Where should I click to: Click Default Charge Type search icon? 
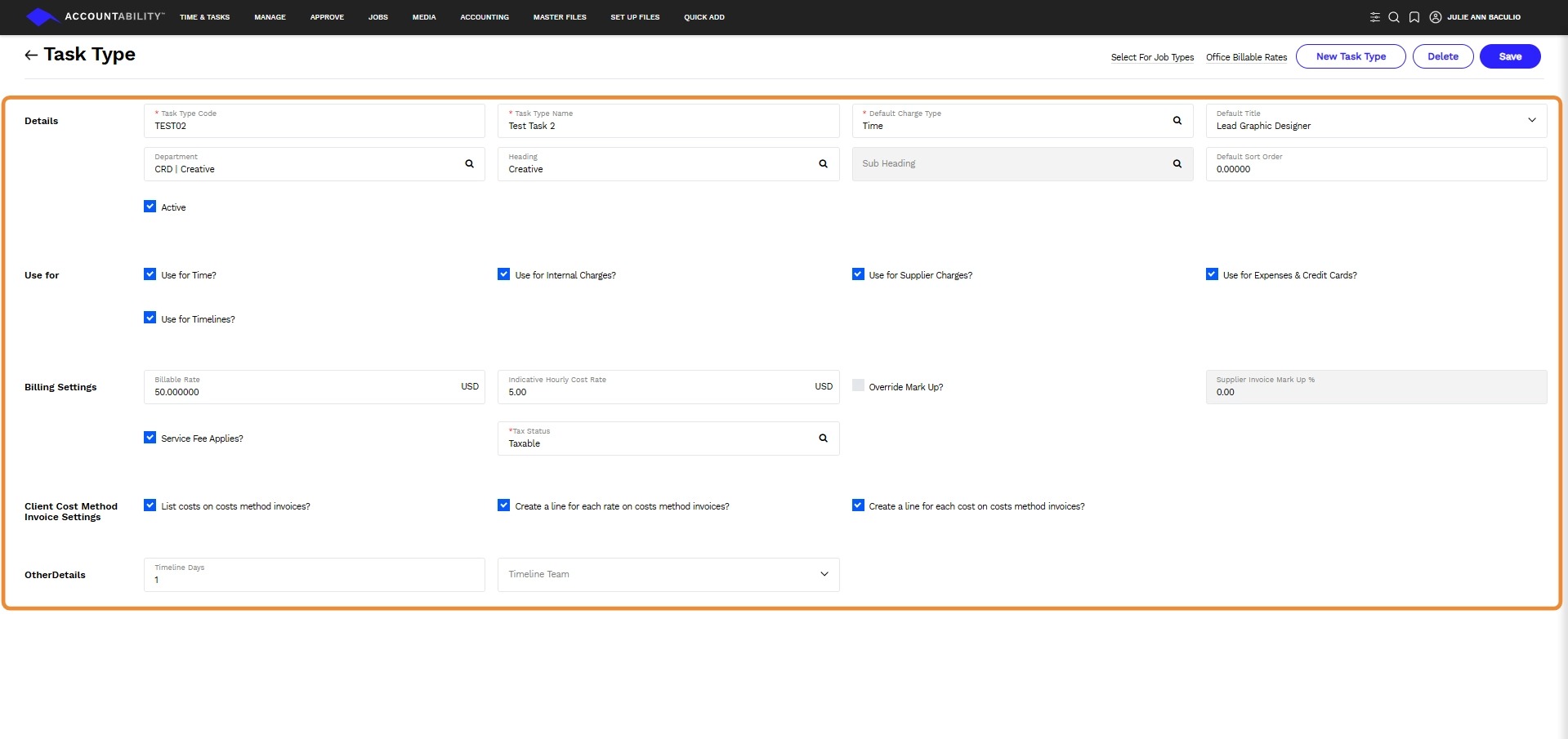tap(1177, 121)
